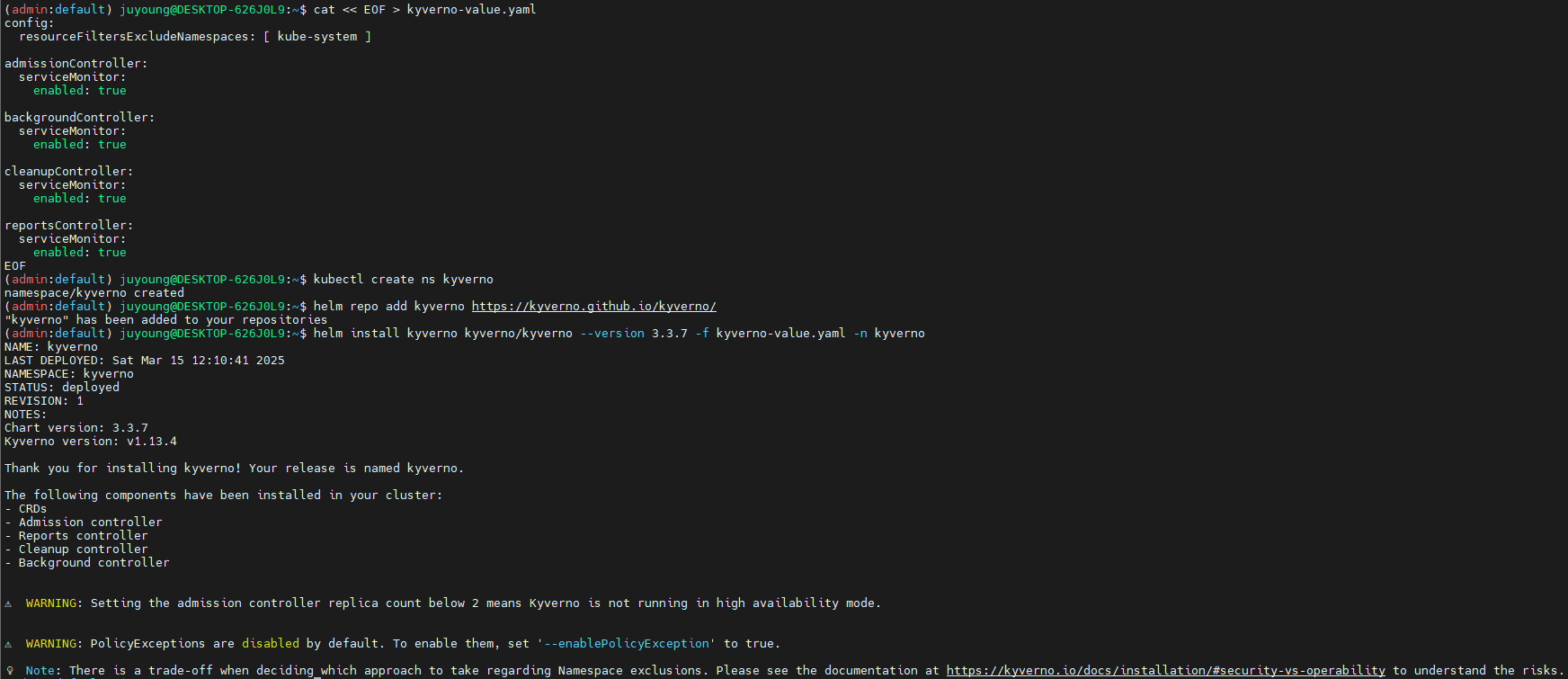
Task: Click 'enabled: true' under admissionController serviceMonitor
Action: (x=80, y=91)
